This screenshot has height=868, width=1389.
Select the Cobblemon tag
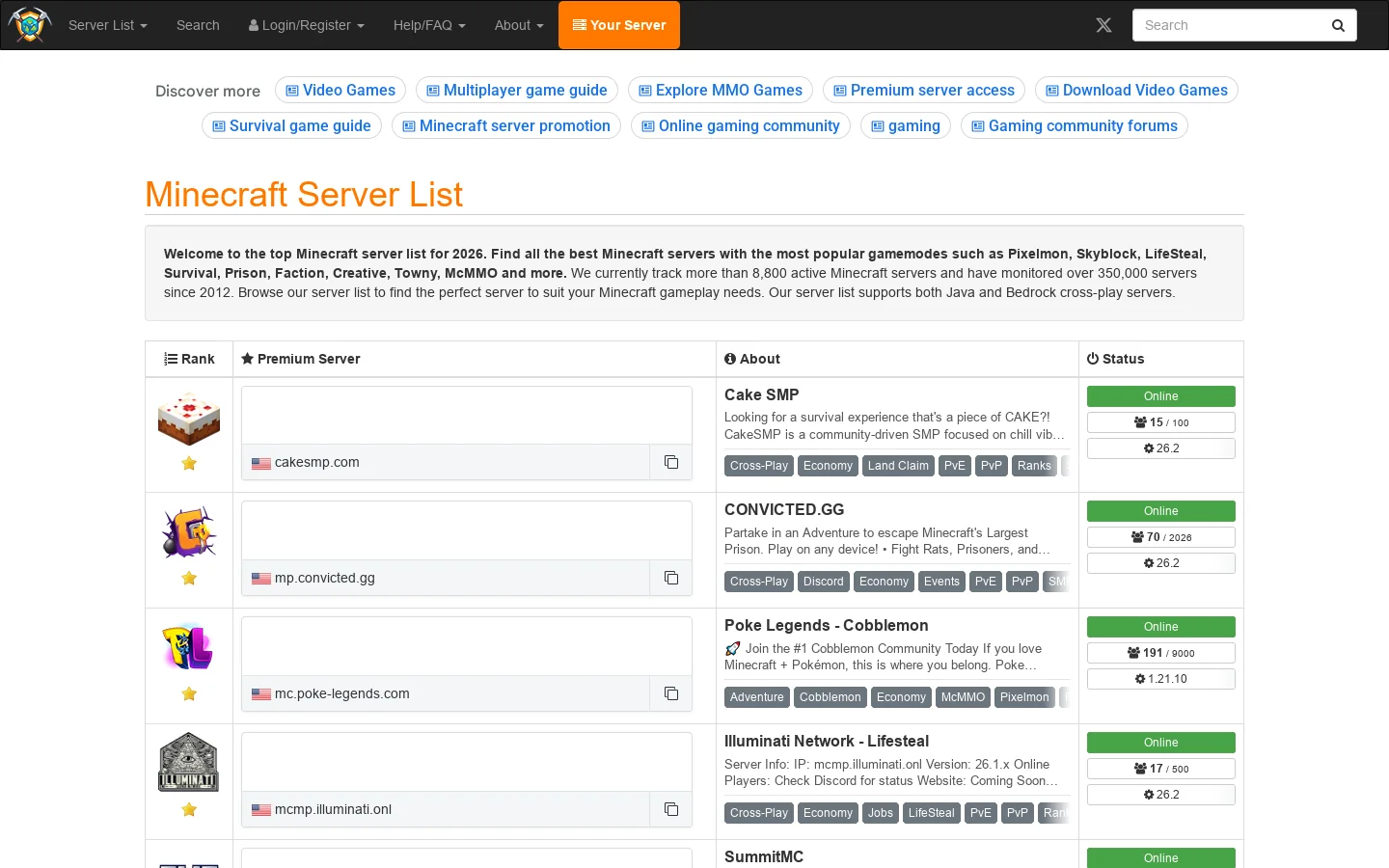click(830, 697)
